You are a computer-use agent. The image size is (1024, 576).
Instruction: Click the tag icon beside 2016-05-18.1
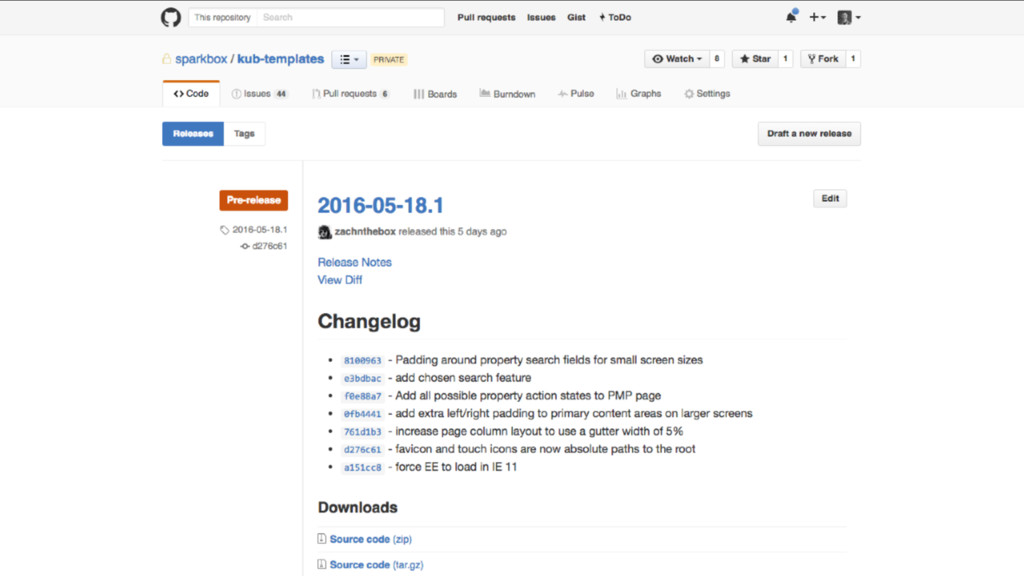click(225, 230)
